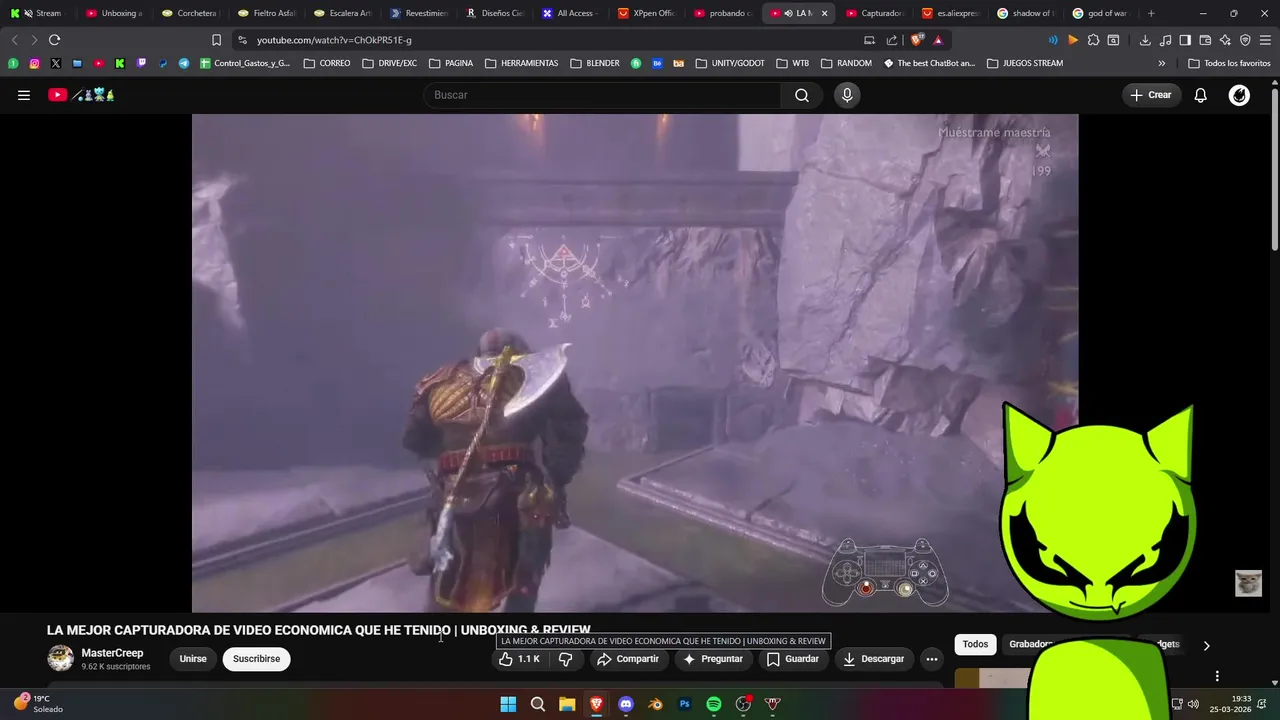This screenshot has height=720, width=1280.
Task: Open the CORREO bookmarks folder
Action: tap(326, 63)
